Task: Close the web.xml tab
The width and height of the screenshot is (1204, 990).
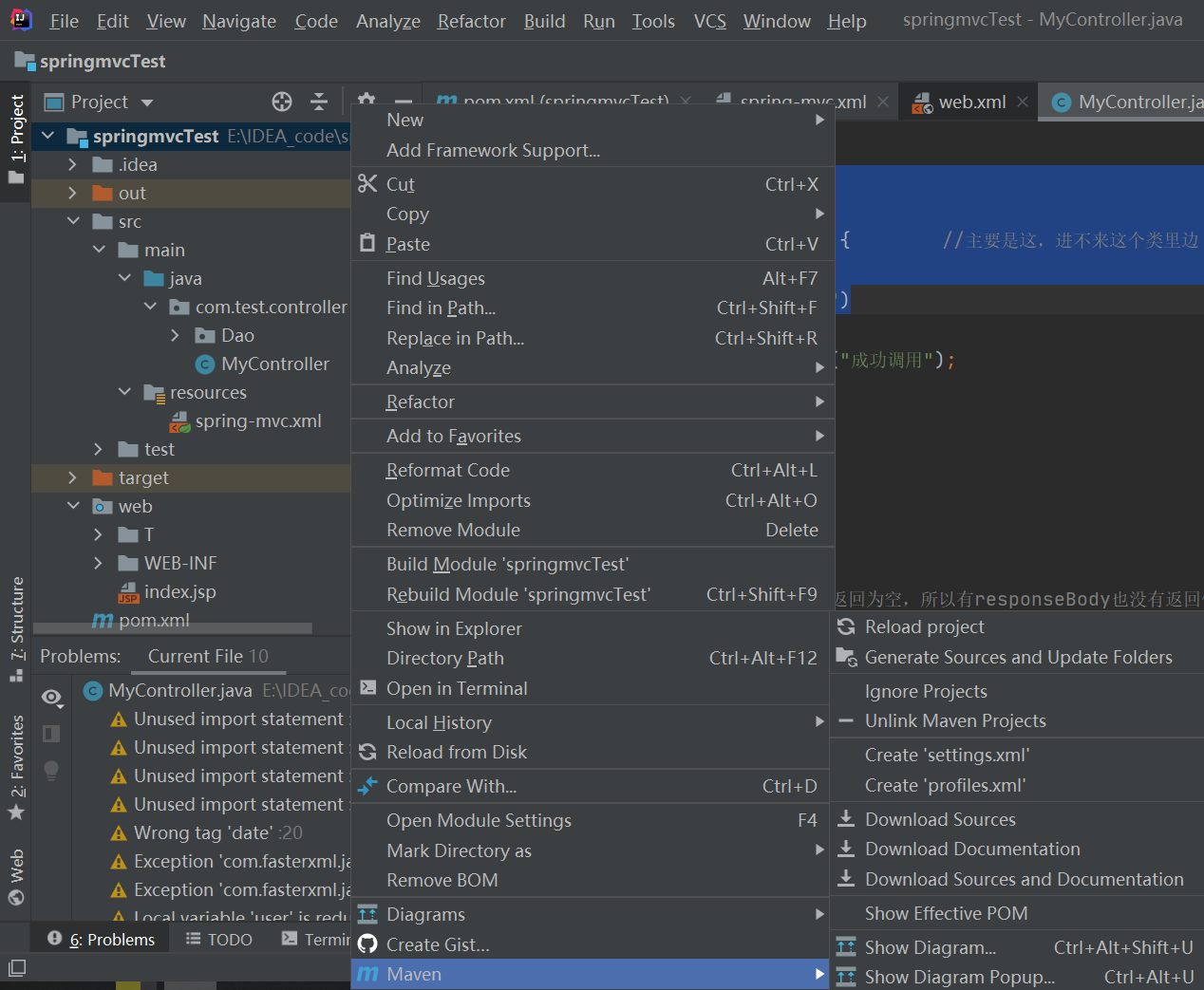Action: point(1023,102)
